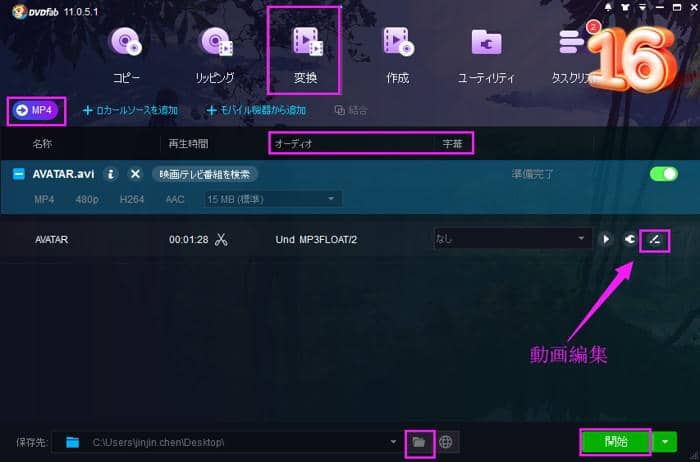The height and width of the screenshot is (462, 700).
Task: Click the DVDFab logo in title bar
Action: click(36, 11)
